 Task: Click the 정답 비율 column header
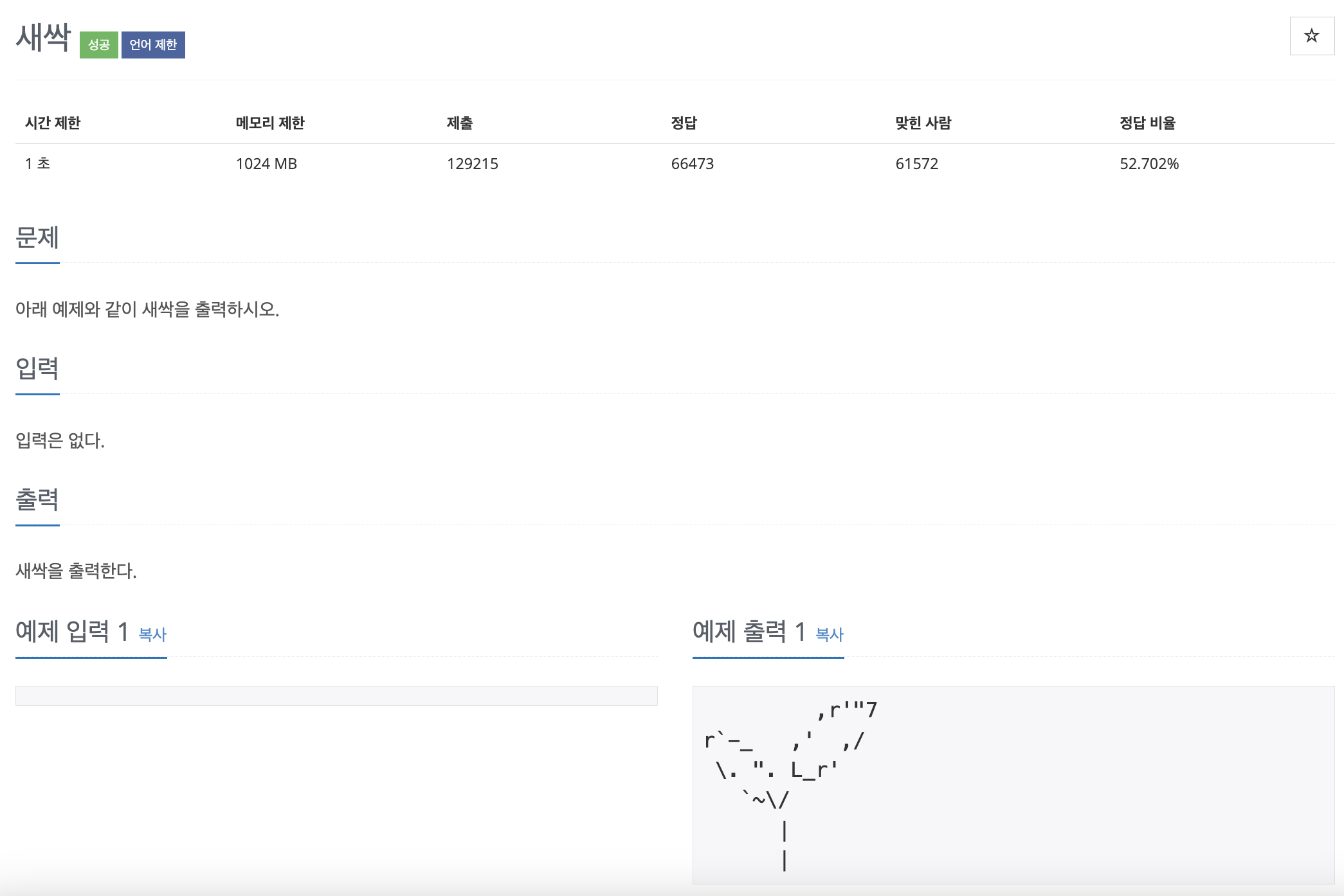click(x=1147, y=123)
